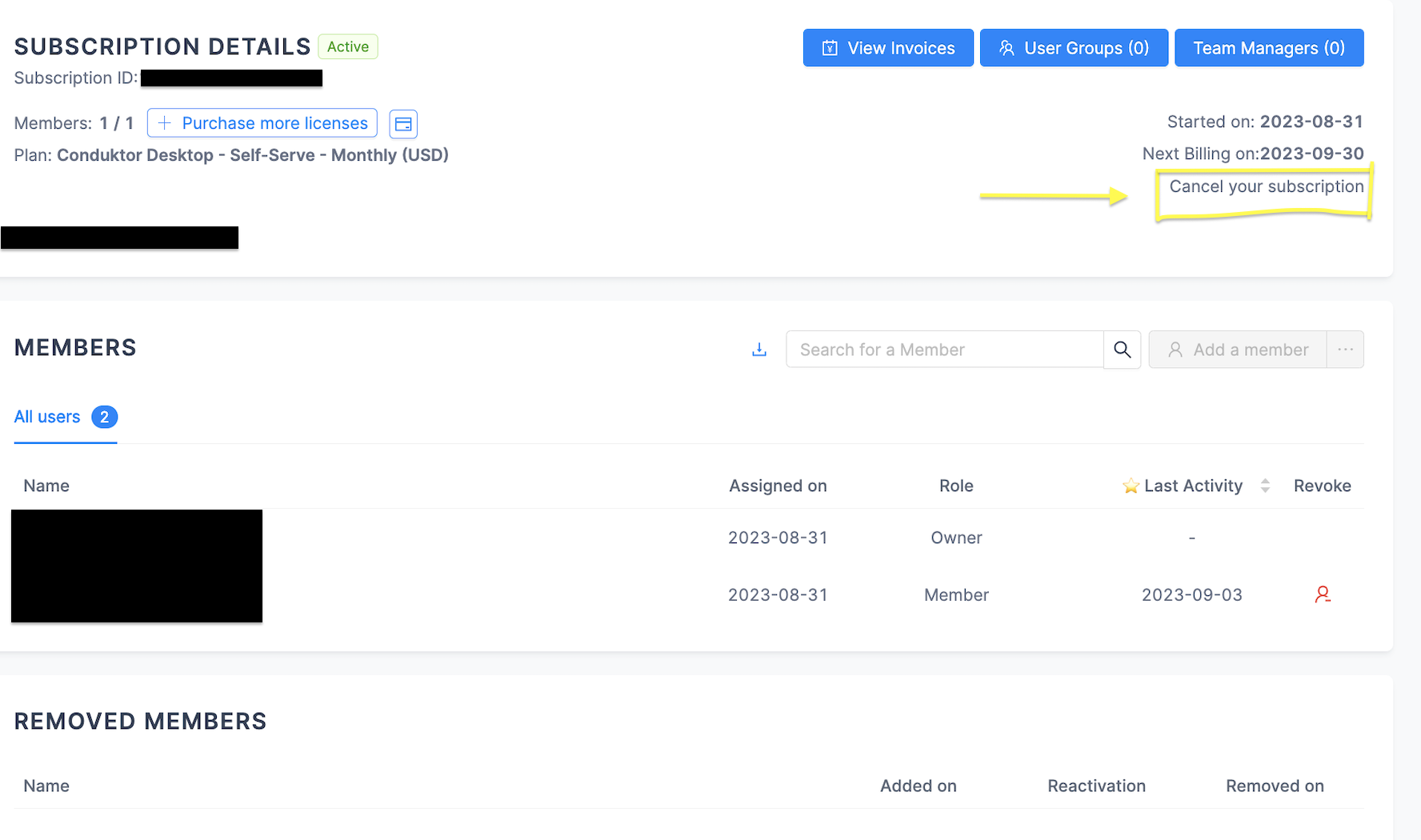
Task: Click the Members 1 / 1 count
Action: (116, 123)
